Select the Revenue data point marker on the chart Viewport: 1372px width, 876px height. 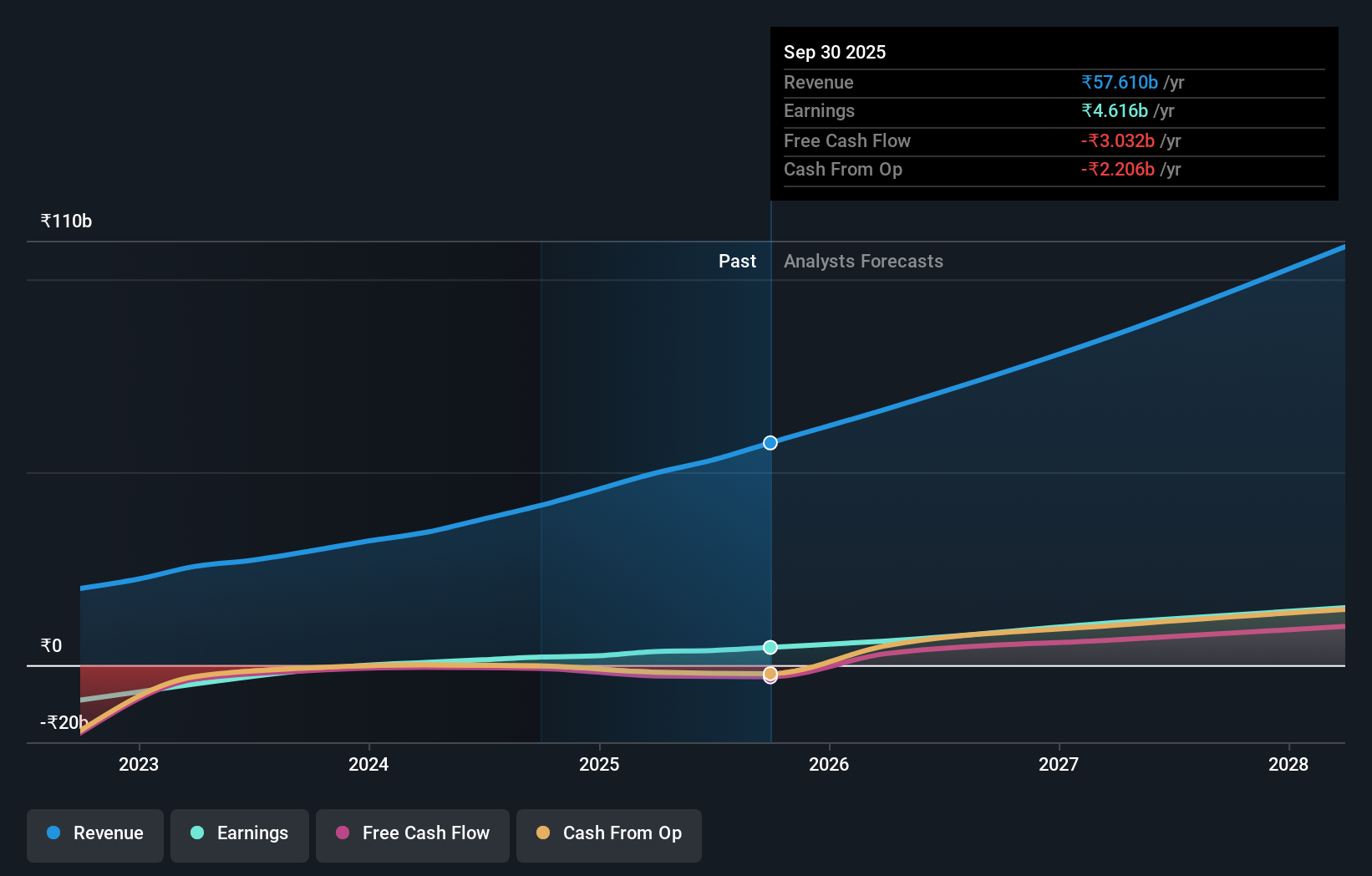770,443
